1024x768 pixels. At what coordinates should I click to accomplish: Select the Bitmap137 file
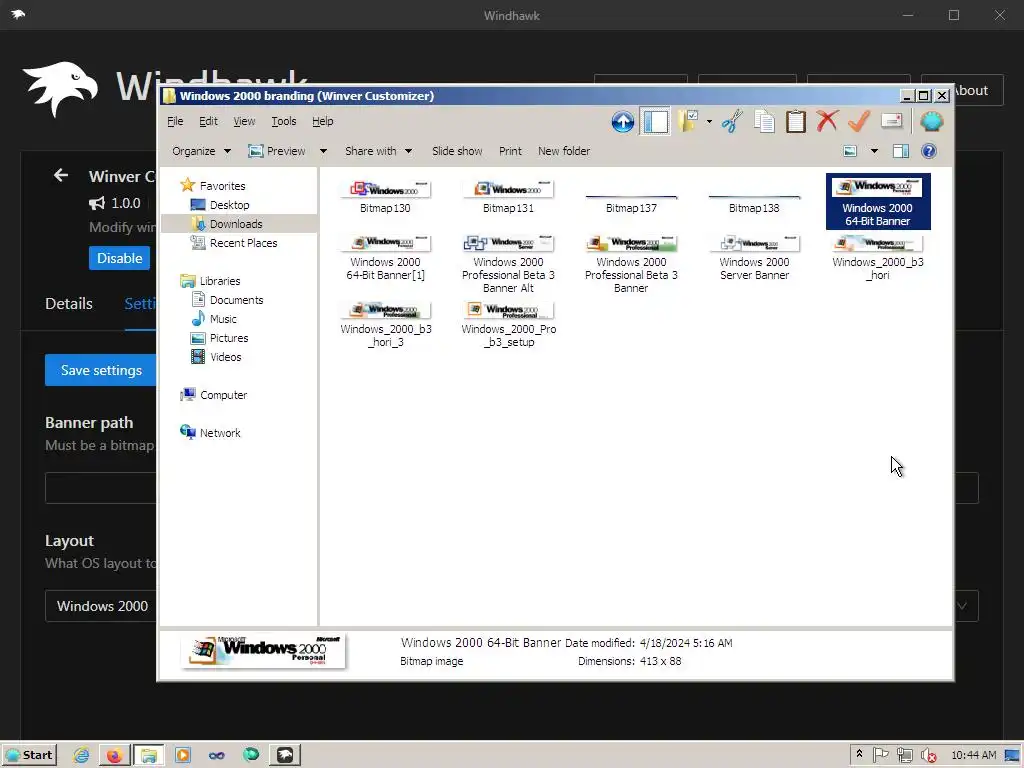point(631,204)
